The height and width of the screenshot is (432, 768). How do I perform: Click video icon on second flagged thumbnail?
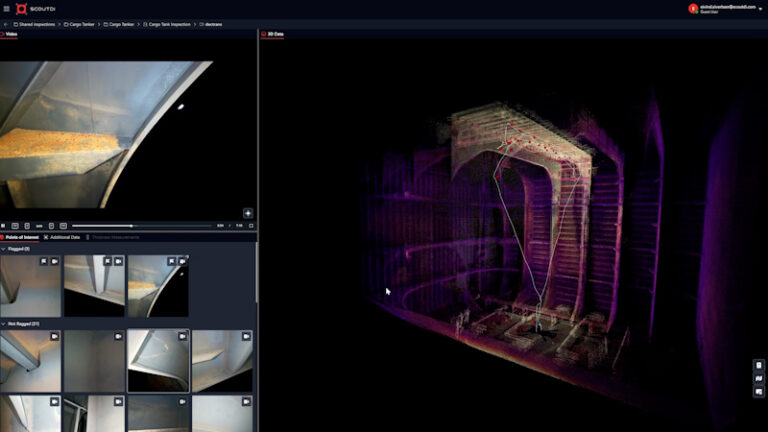click(x=119, y=262)
